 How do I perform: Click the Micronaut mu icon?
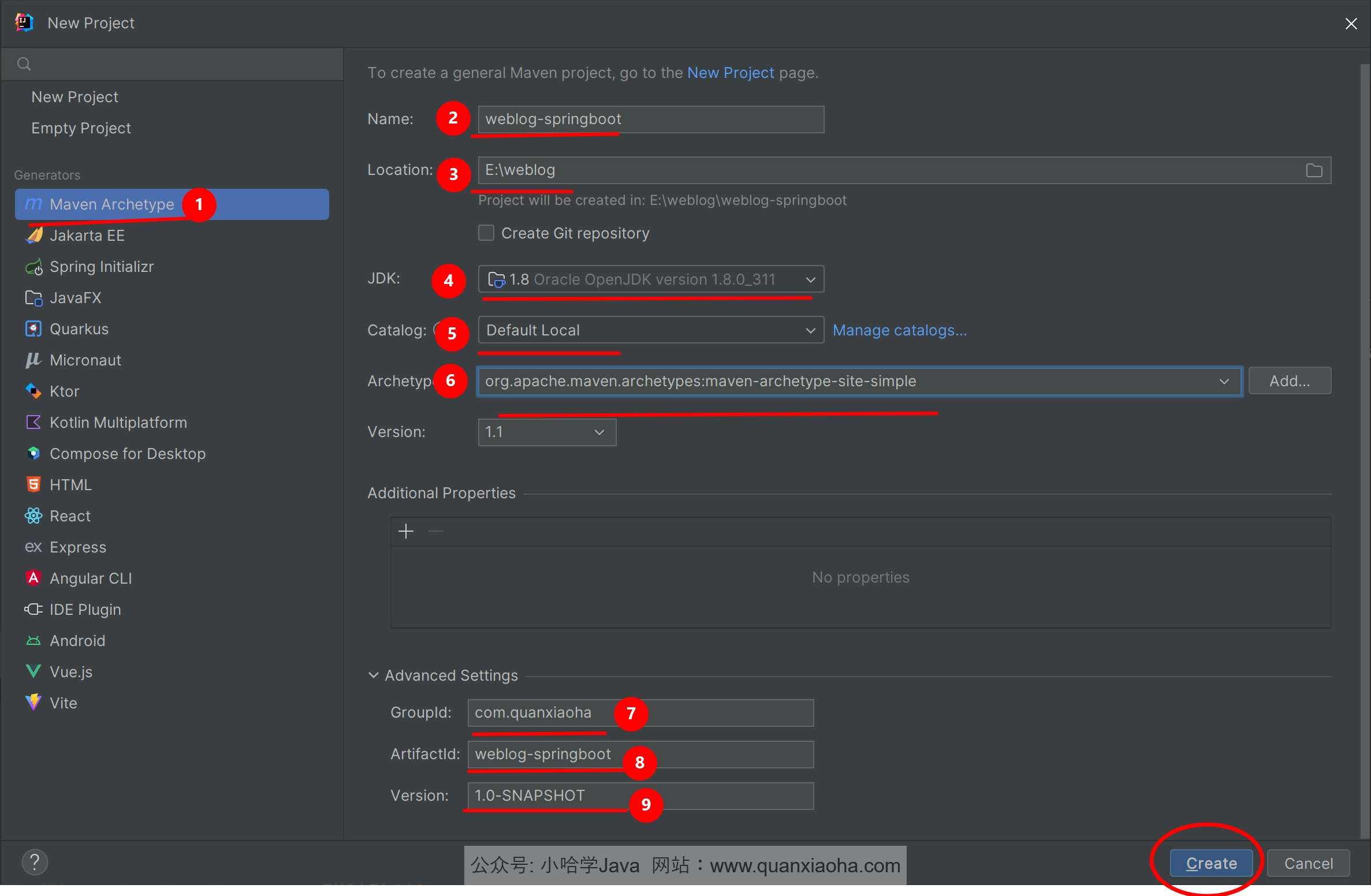pyautogui.click(x=33, y=360)
